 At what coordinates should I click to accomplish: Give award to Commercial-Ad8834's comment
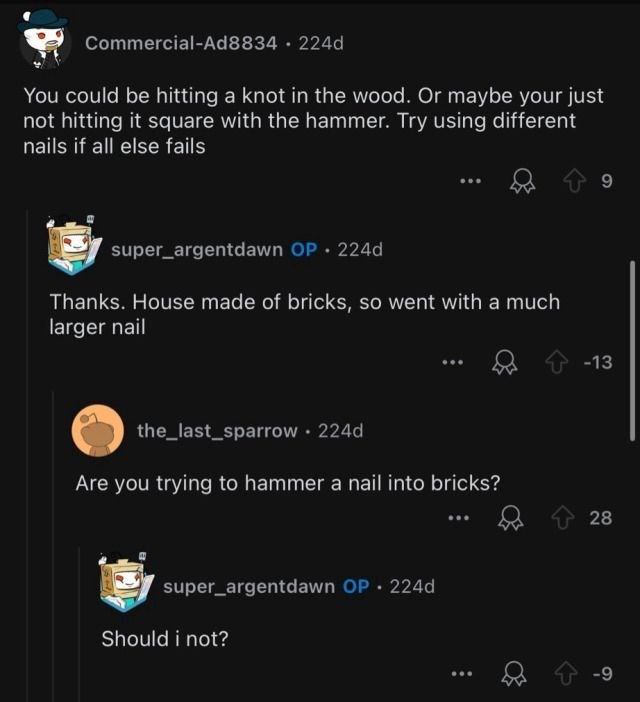click(x=521, y=181)
